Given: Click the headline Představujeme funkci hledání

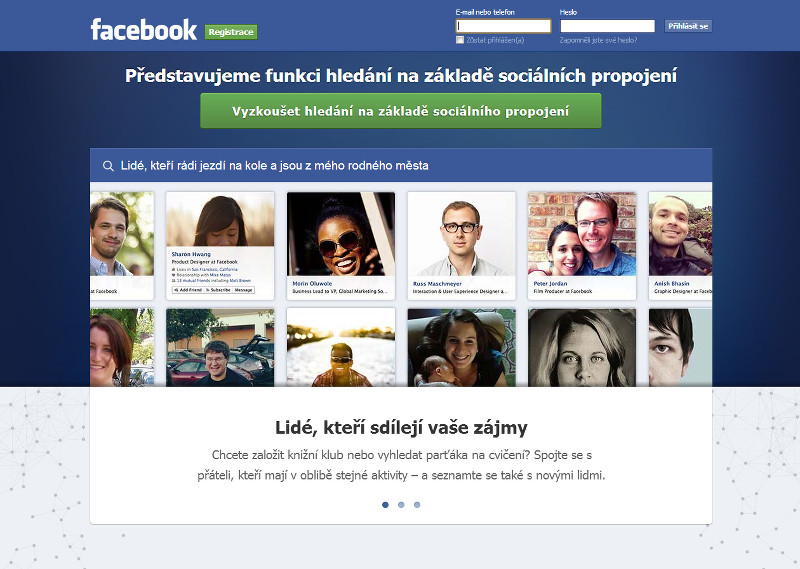Looking at the screenshot, I should [401, 76].
